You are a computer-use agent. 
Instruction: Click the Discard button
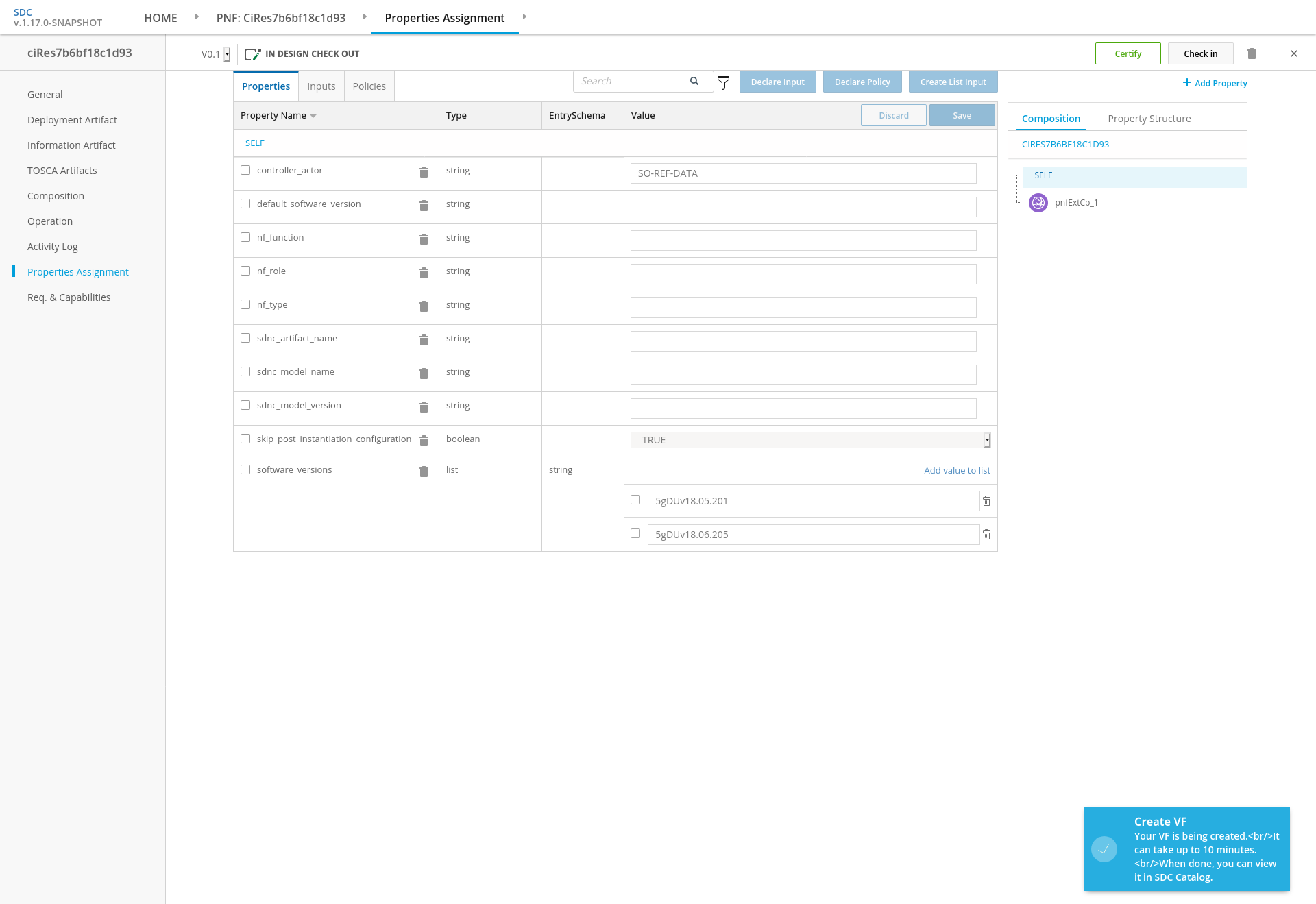pyautogui.click(x=894, y=115)
